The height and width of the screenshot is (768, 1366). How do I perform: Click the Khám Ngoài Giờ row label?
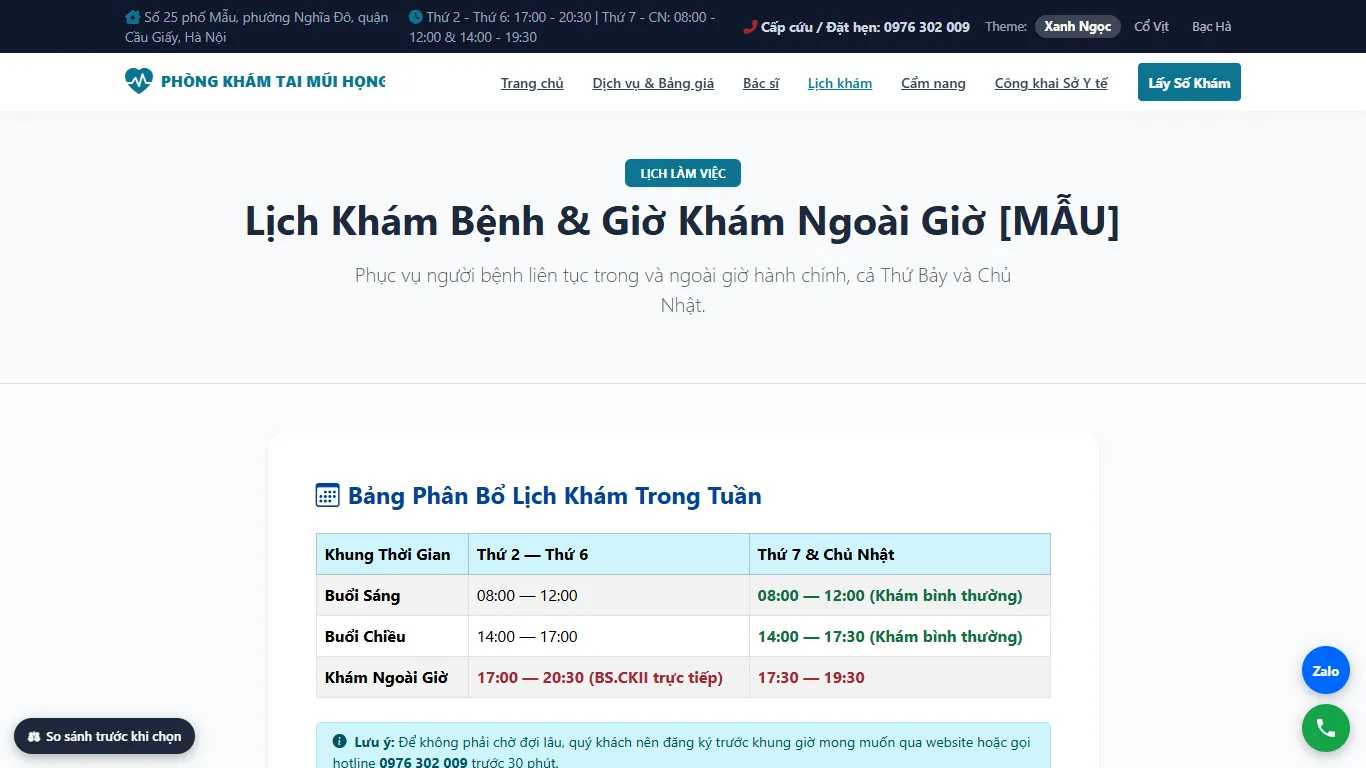click(x=392, y=677)
